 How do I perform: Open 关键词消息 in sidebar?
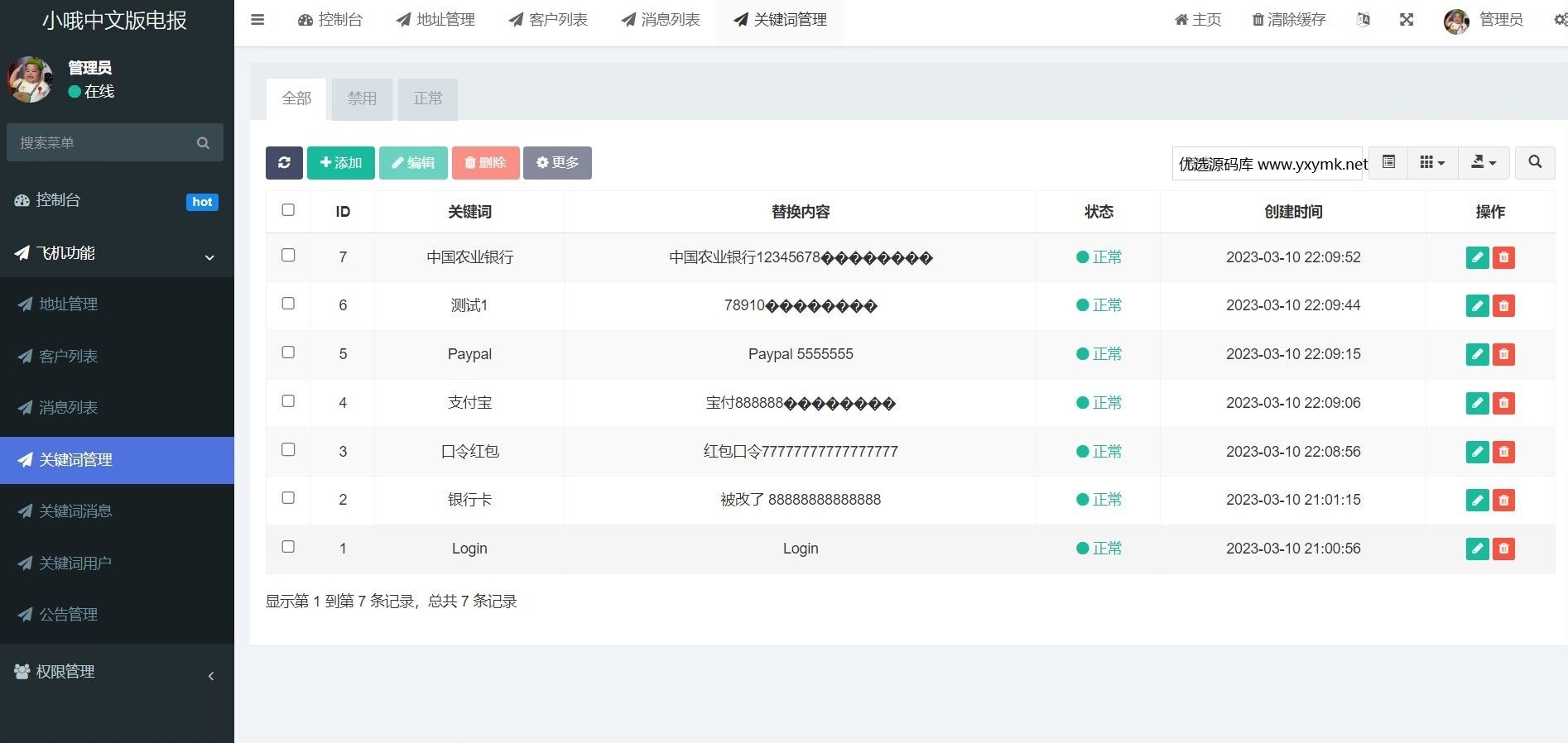tap(117, 511)
